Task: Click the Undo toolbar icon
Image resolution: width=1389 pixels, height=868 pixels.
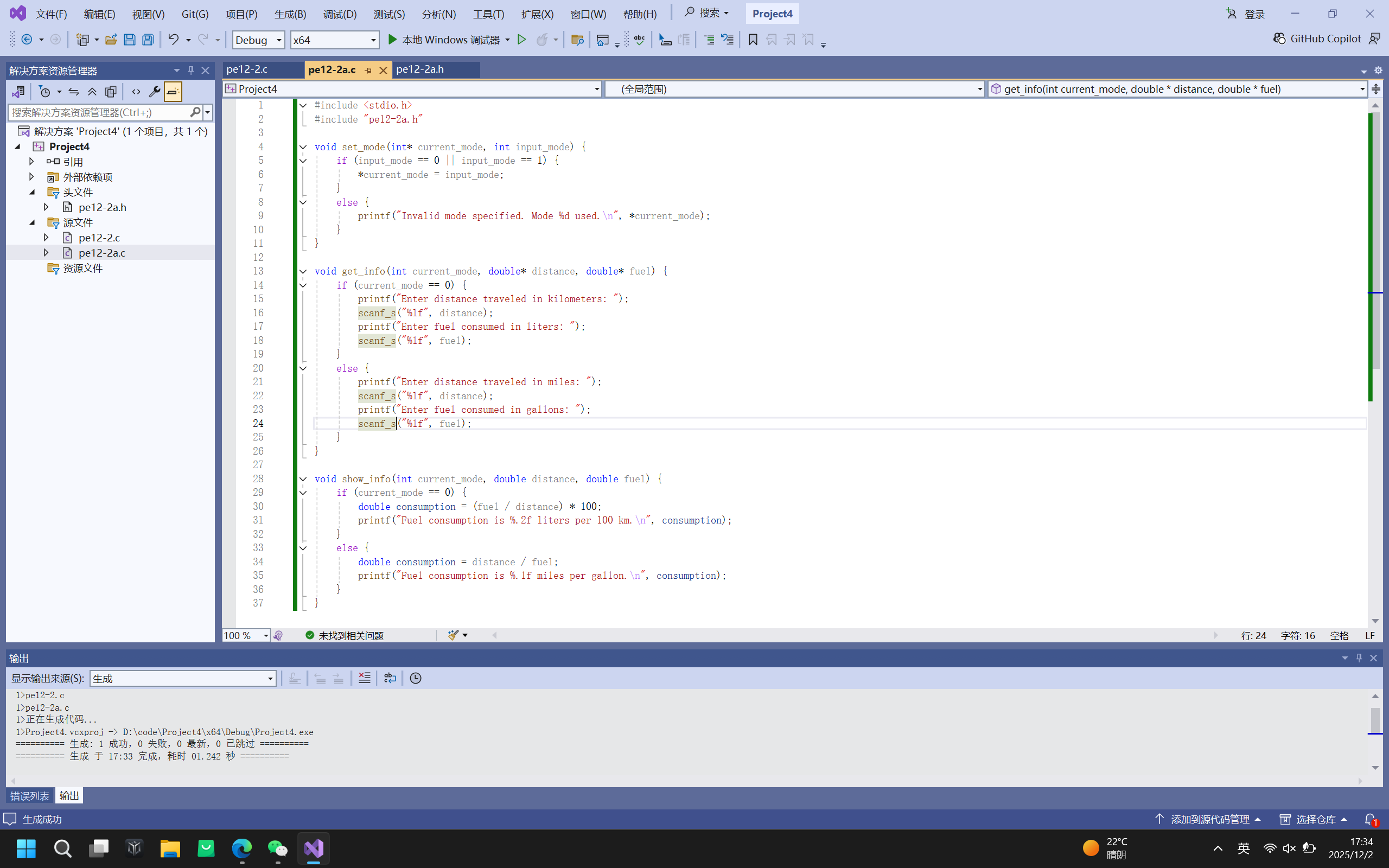Action: point(173,40)
